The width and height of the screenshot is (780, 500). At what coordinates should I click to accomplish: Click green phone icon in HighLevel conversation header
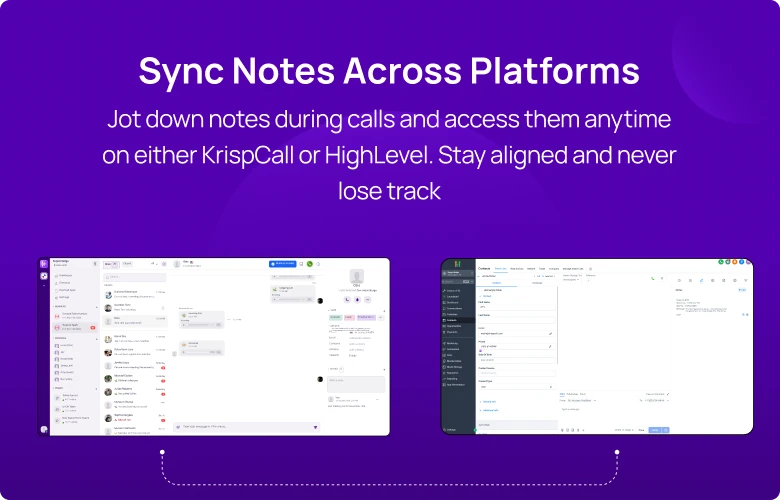[x=653, y=279]
